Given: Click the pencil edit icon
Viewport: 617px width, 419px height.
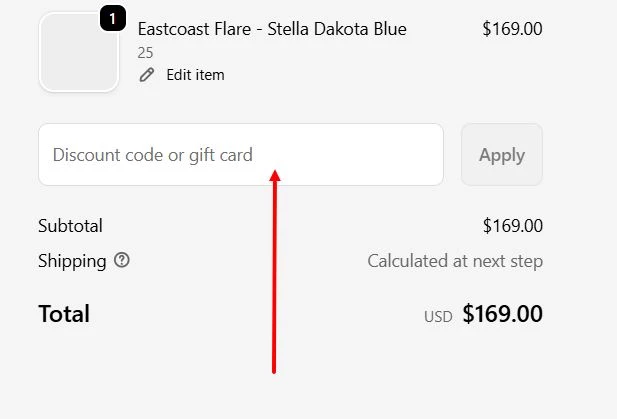Looking at the screenshot, I should pos(147,75).
